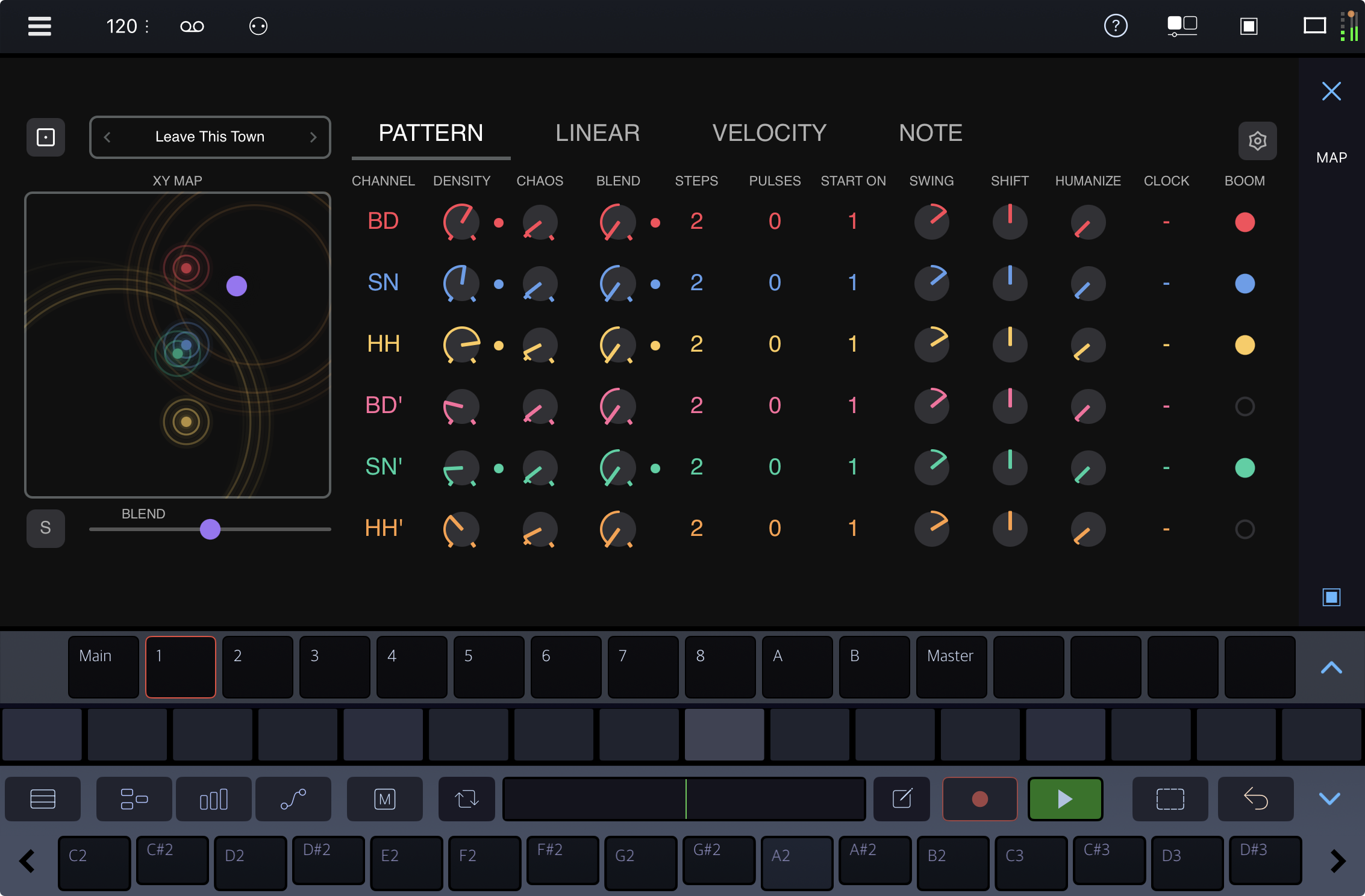Expand the track panel with up chevron
Viewport: 1365px width, 896px height.
(1331, 668)
